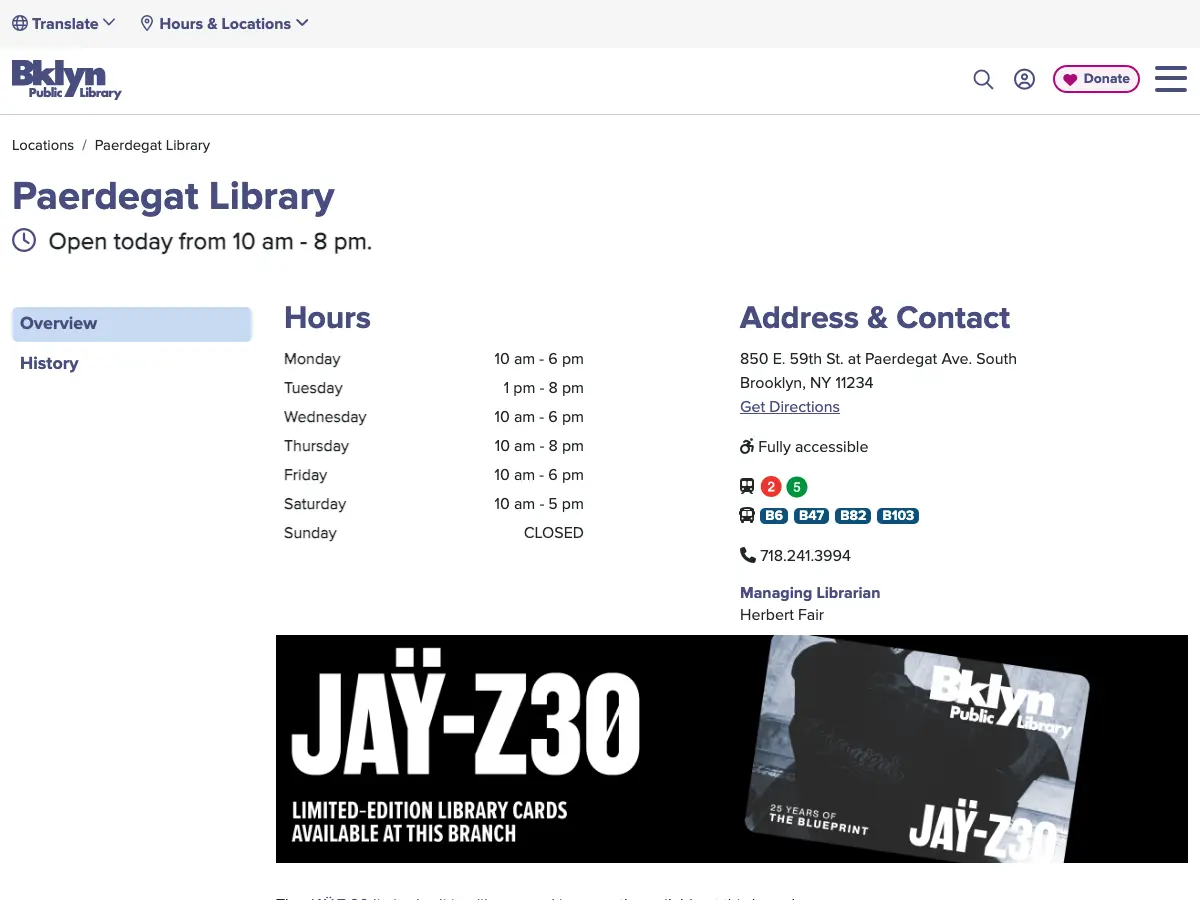Click the Hours heading
The image size is (1200, 900).
pyautogui.click(x=327, y=318)
